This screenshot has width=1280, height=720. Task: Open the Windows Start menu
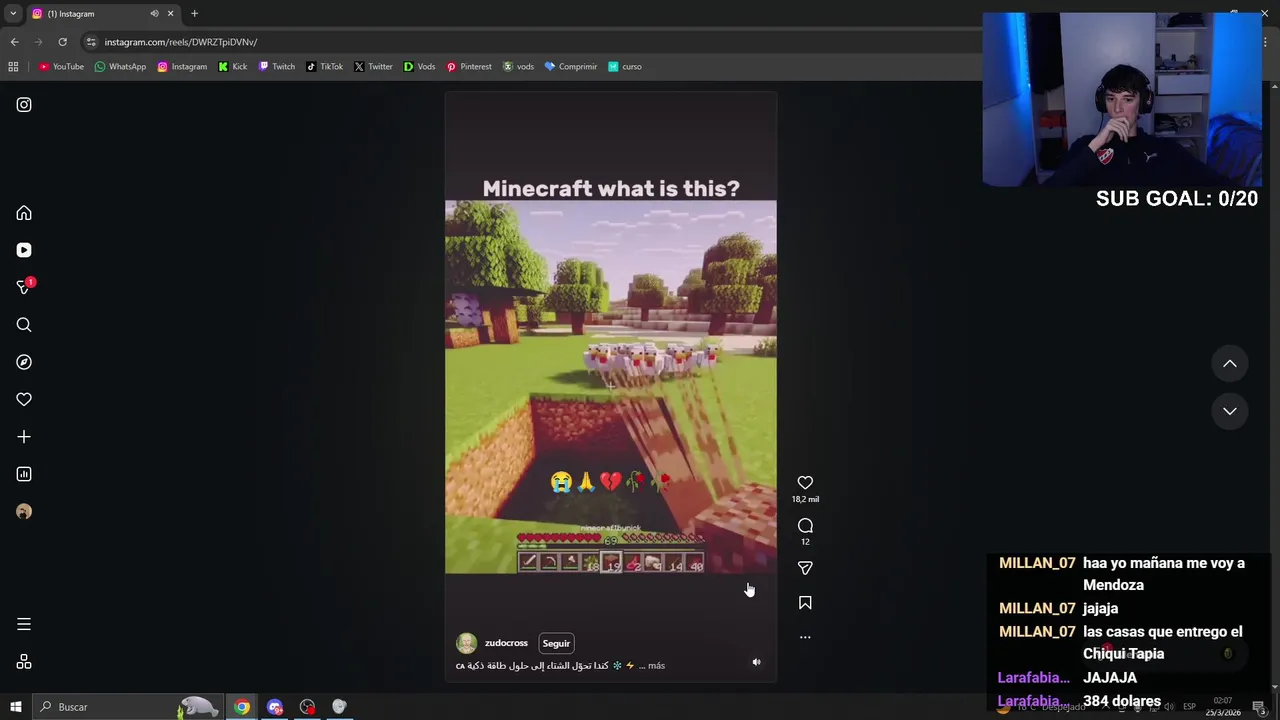[16, 707]
